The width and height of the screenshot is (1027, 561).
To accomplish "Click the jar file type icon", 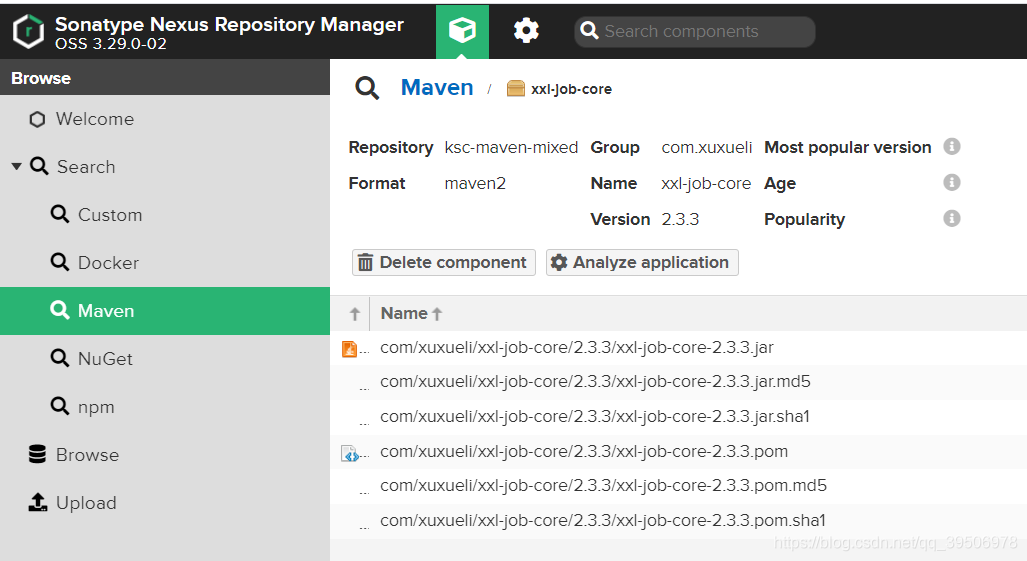I will (349, 349).
